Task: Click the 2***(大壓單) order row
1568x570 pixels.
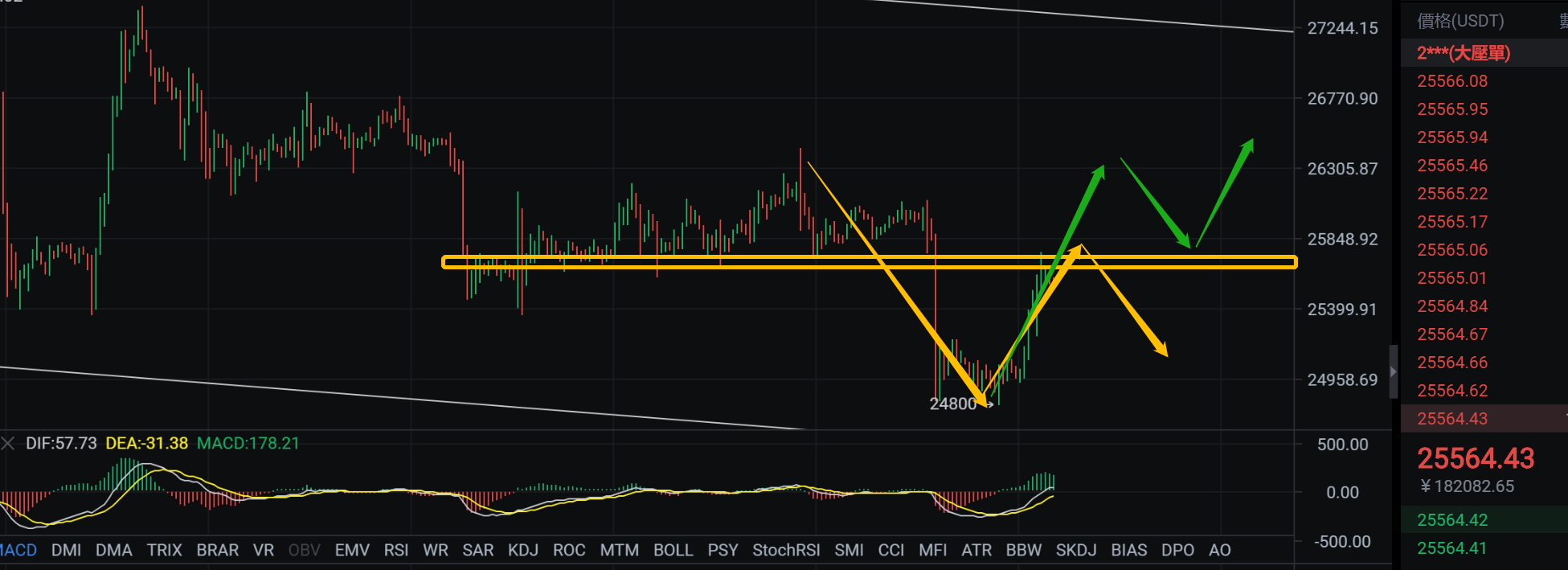Action: (x=1484, y=53)
